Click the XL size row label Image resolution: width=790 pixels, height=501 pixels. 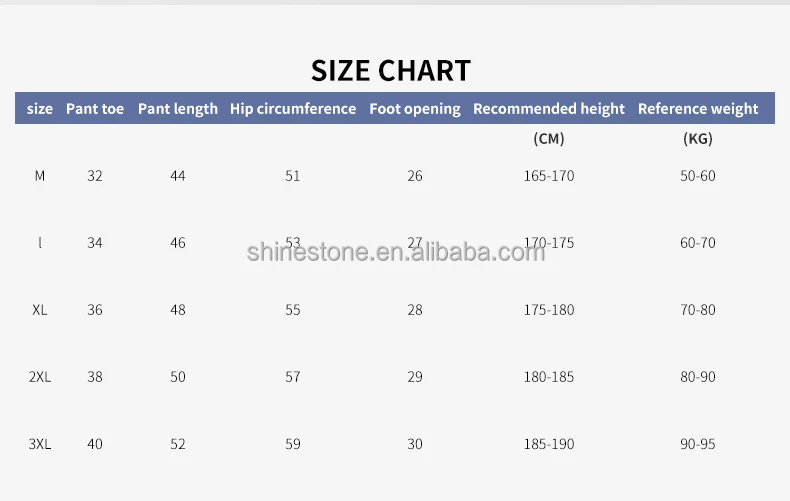point(40,310)
